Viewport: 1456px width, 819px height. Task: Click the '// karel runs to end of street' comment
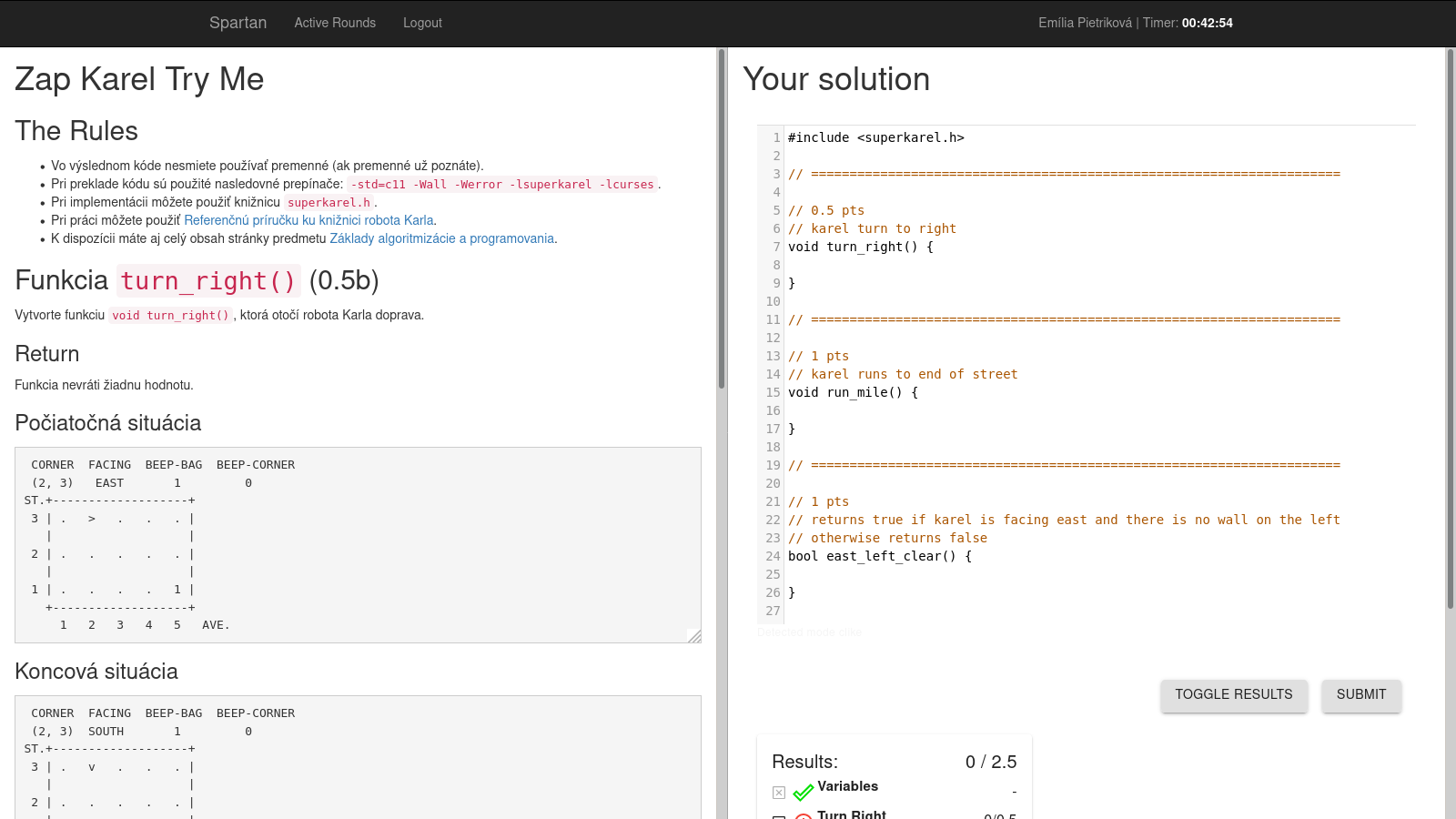[x=903, y=374]
